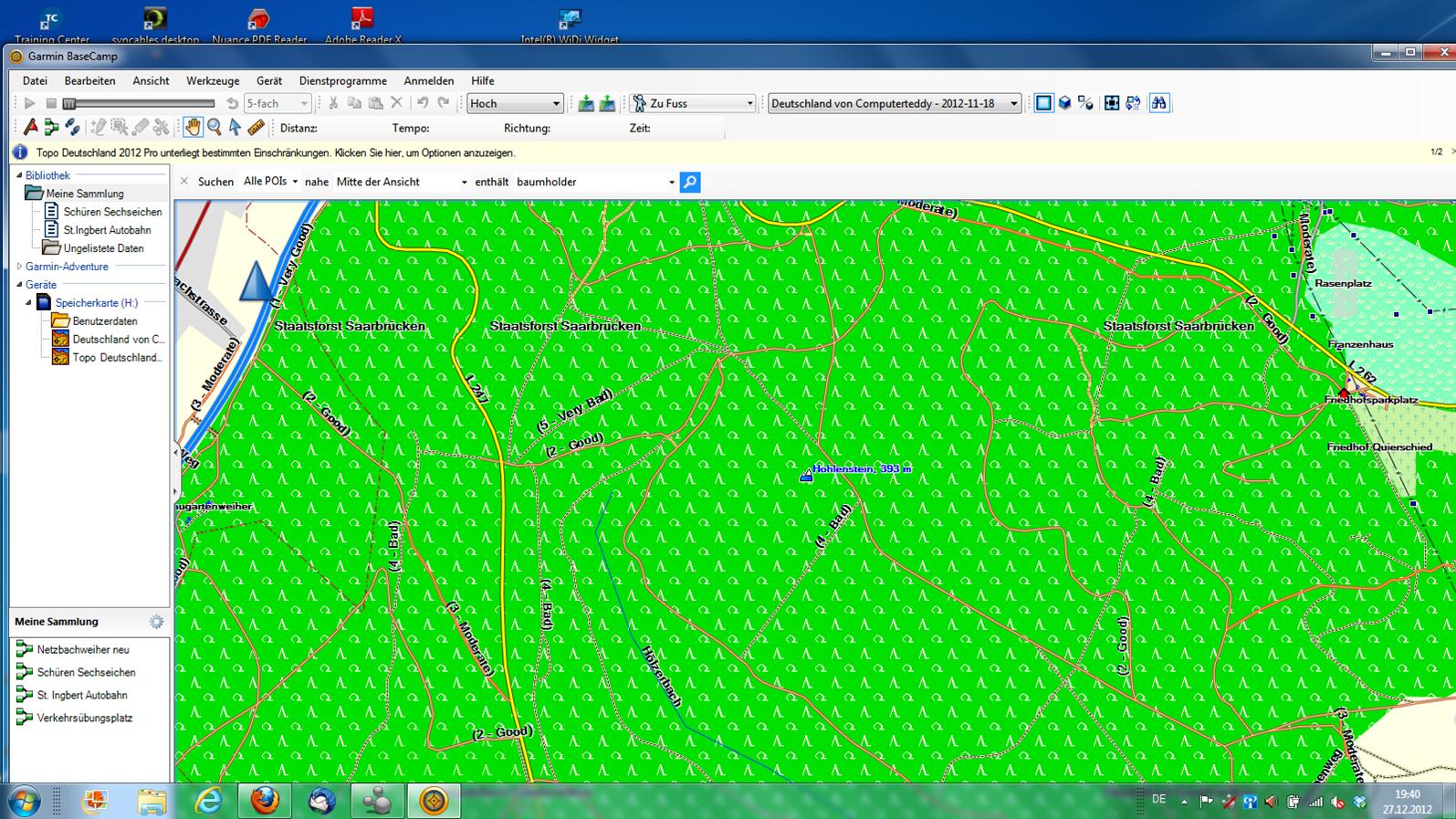Open the Netzbachweiher neu route
Image resolution: width=1456 pixels, height=819 pixels.
pos(82,649)
